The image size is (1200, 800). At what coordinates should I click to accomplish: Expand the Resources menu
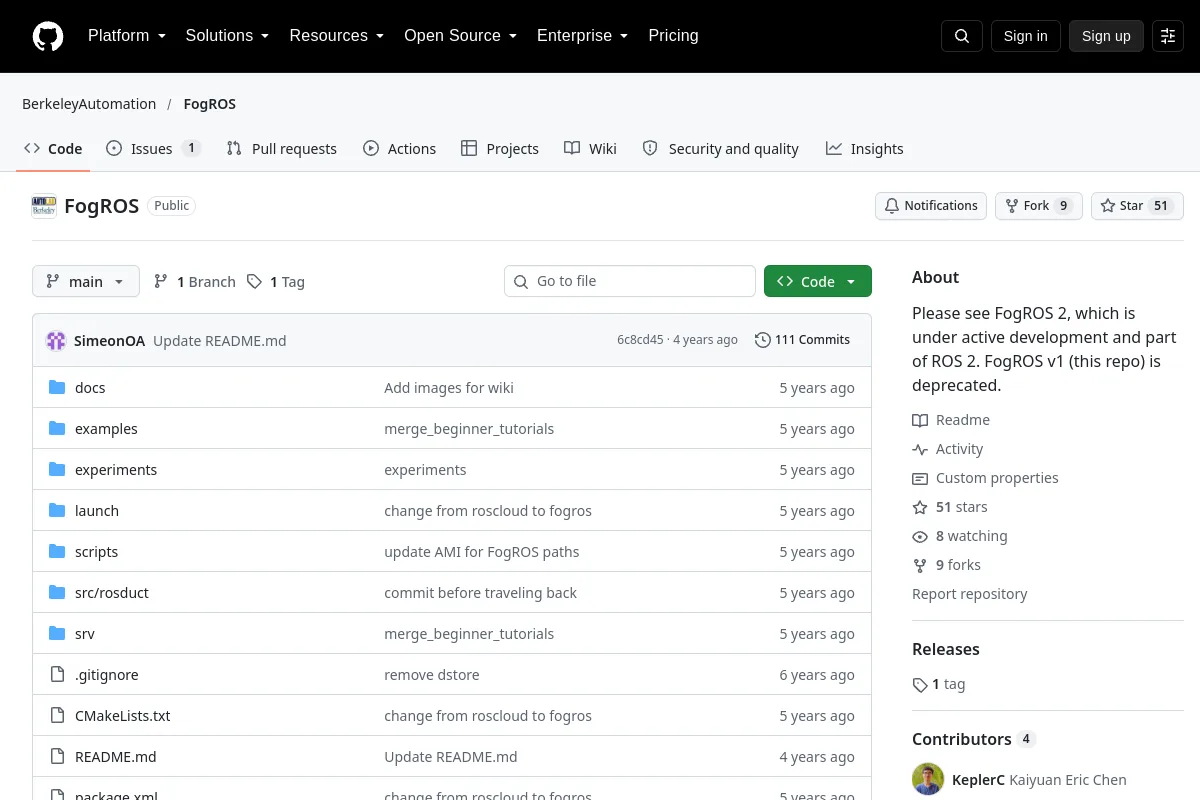coord(337,36)
